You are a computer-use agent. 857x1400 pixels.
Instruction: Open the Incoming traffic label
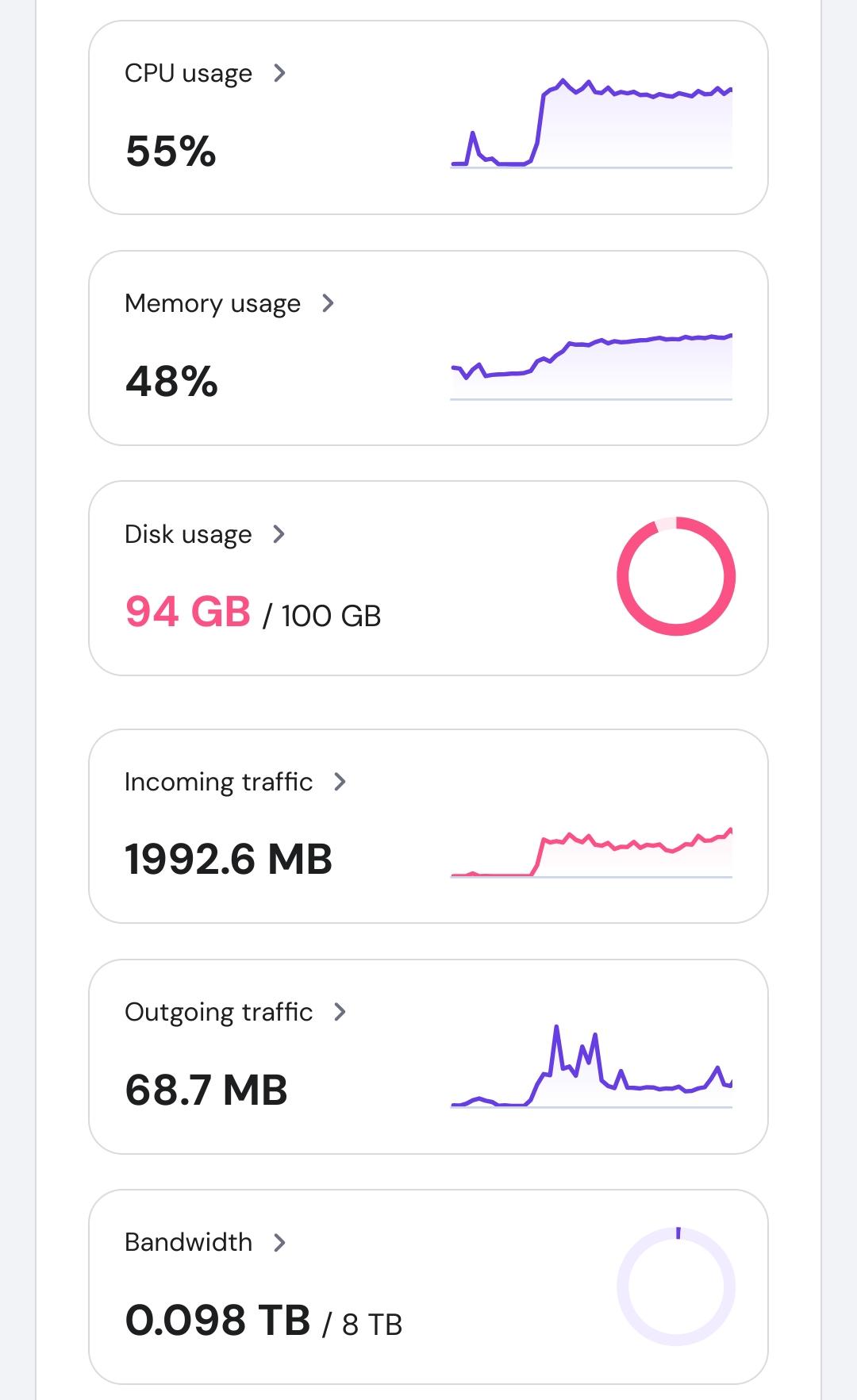point(218,782)
